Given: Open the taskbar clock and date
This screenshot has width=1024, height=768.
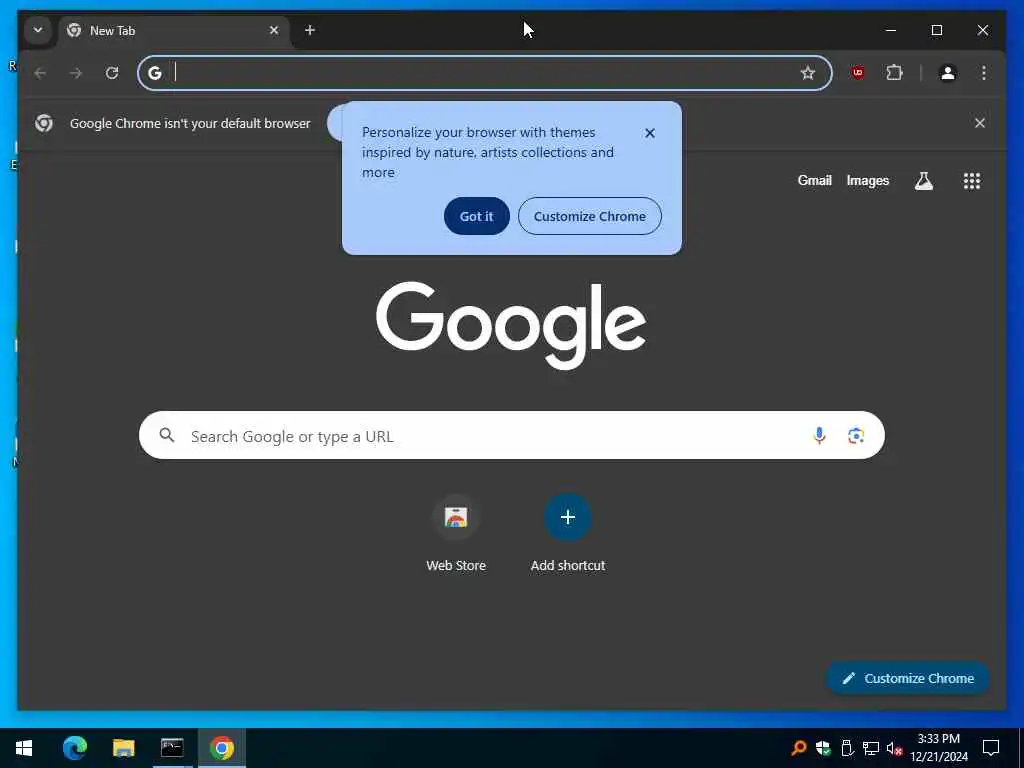Looking at the screenshot, I should pyautogui.click(x=939, y=748).
